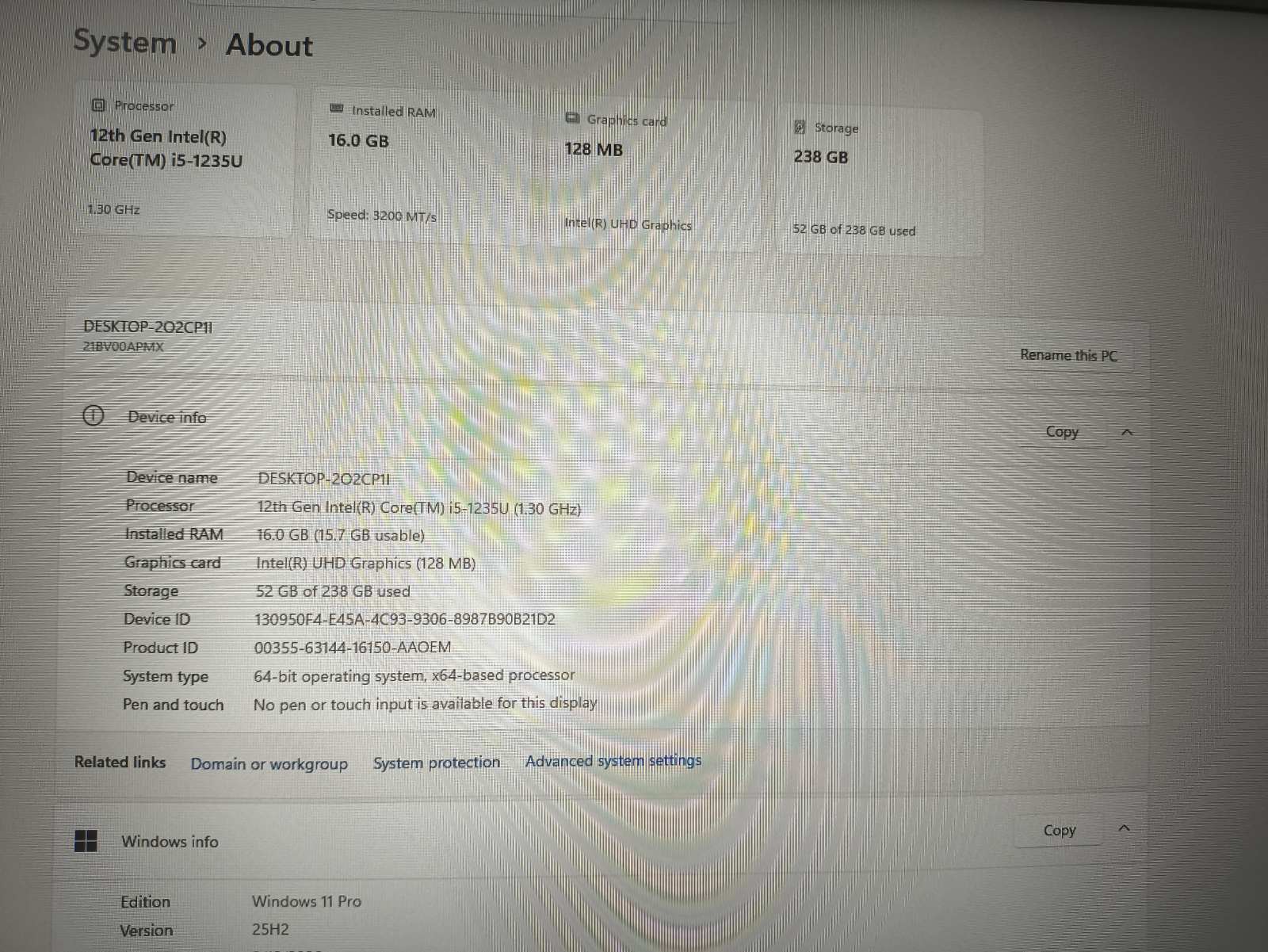Click the model number 21BV00APMX
Image resolution: width=1268 pixels, height=952 pixels.
[124, 346]
